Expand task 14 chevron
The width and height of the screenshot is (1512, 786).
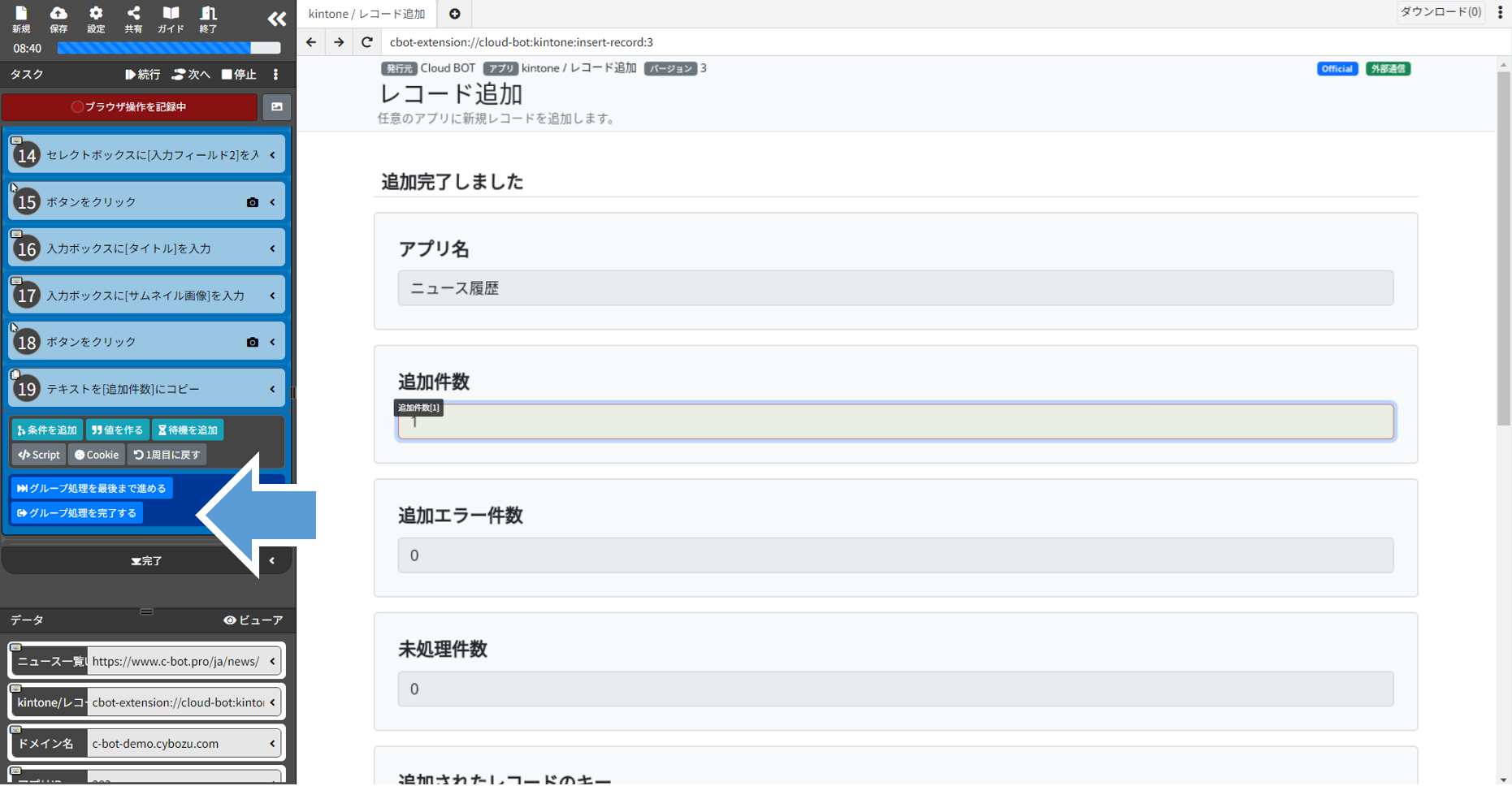pyautogui.click(x=273, y=155)
